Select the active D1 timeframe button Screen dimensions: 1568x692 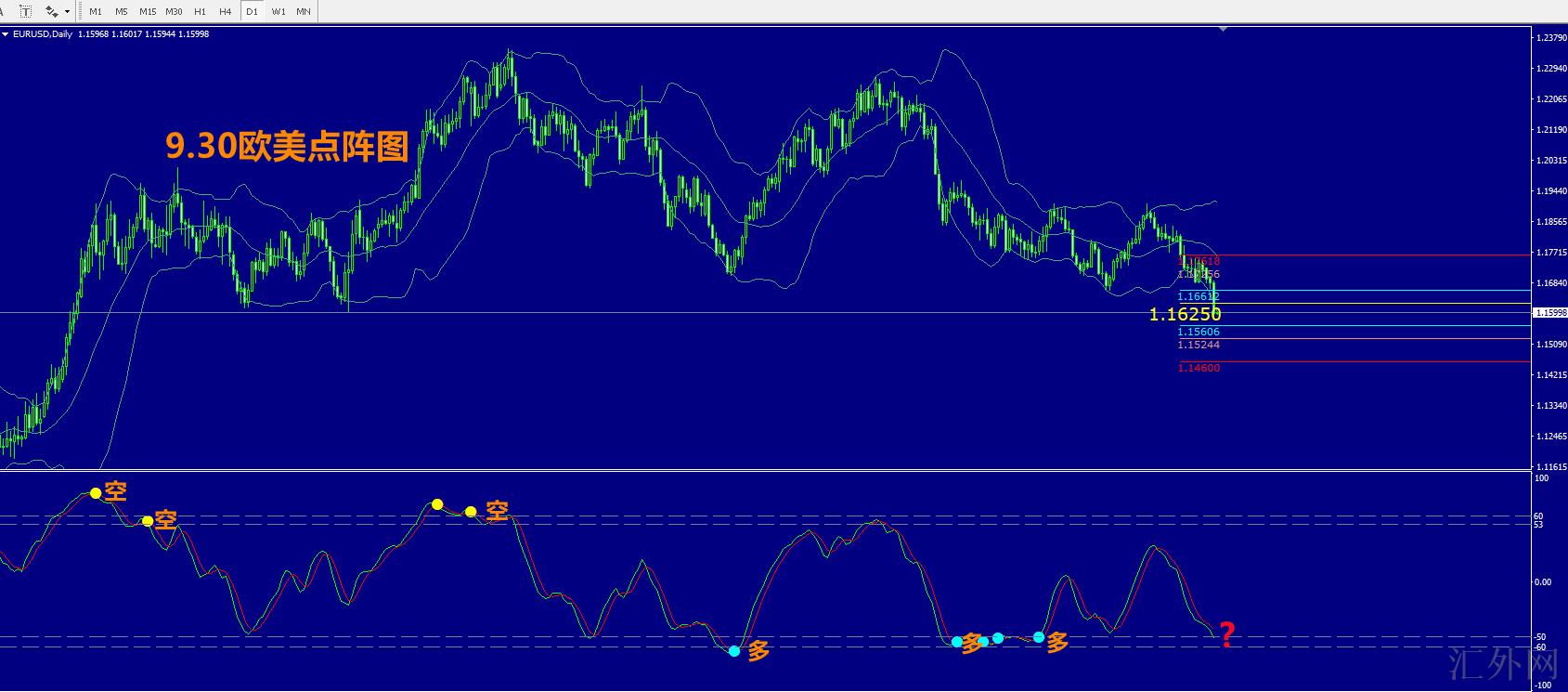click(252, 12)
